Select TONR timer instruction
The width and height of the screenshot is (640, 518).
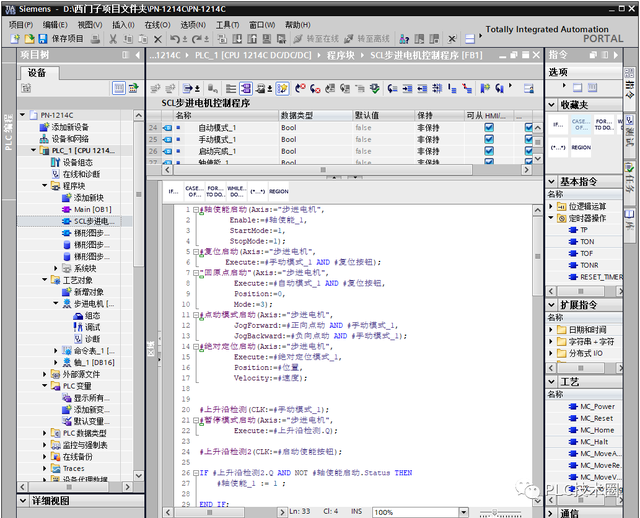point(584,265)
